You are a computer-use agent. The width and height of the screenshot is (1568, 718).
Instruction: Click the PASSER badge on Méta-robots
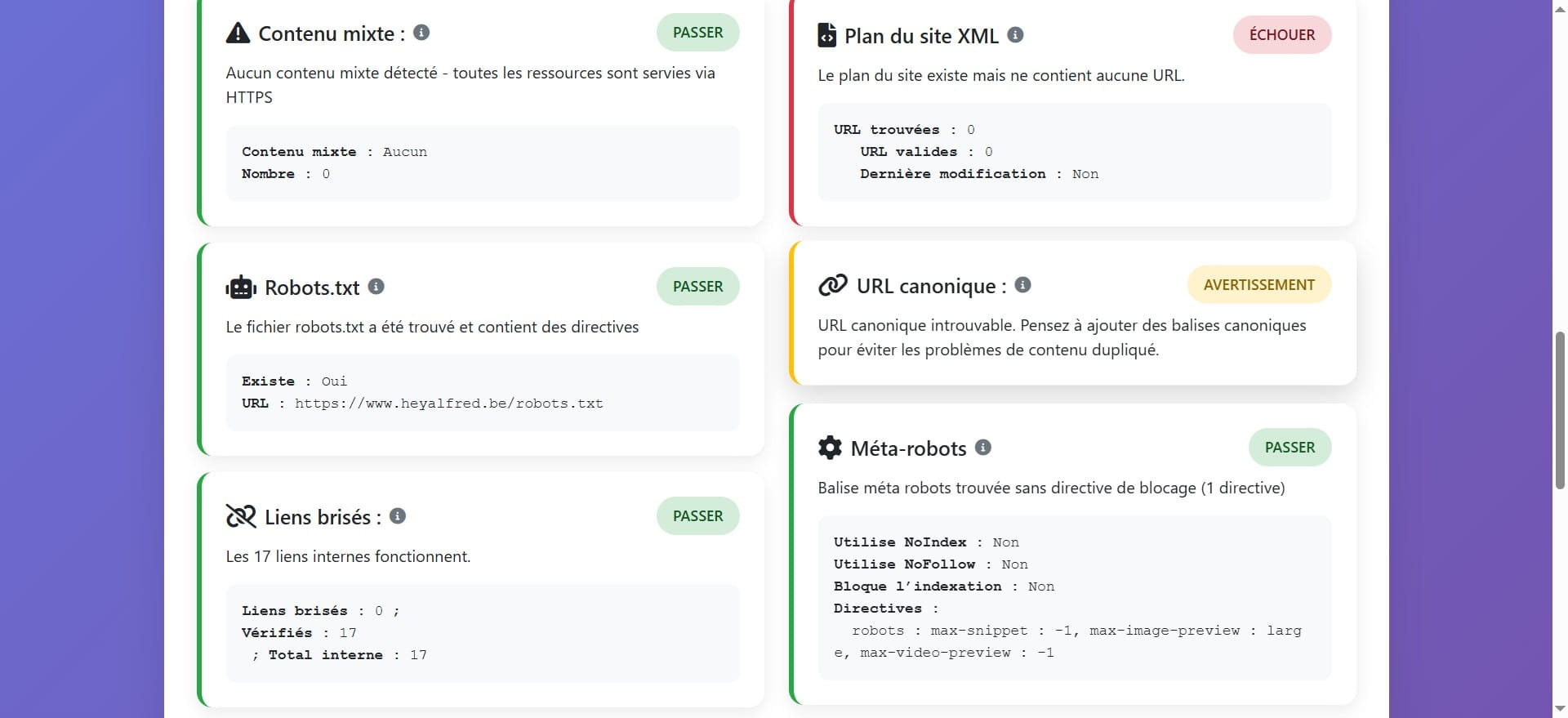(1290, 447)
